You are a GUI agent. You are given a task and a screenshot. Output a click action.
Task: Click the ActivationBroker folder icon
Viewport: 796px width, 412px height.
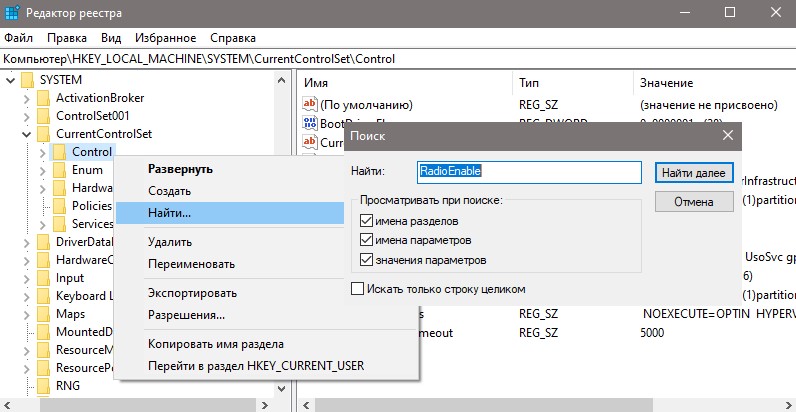[44, 98]
